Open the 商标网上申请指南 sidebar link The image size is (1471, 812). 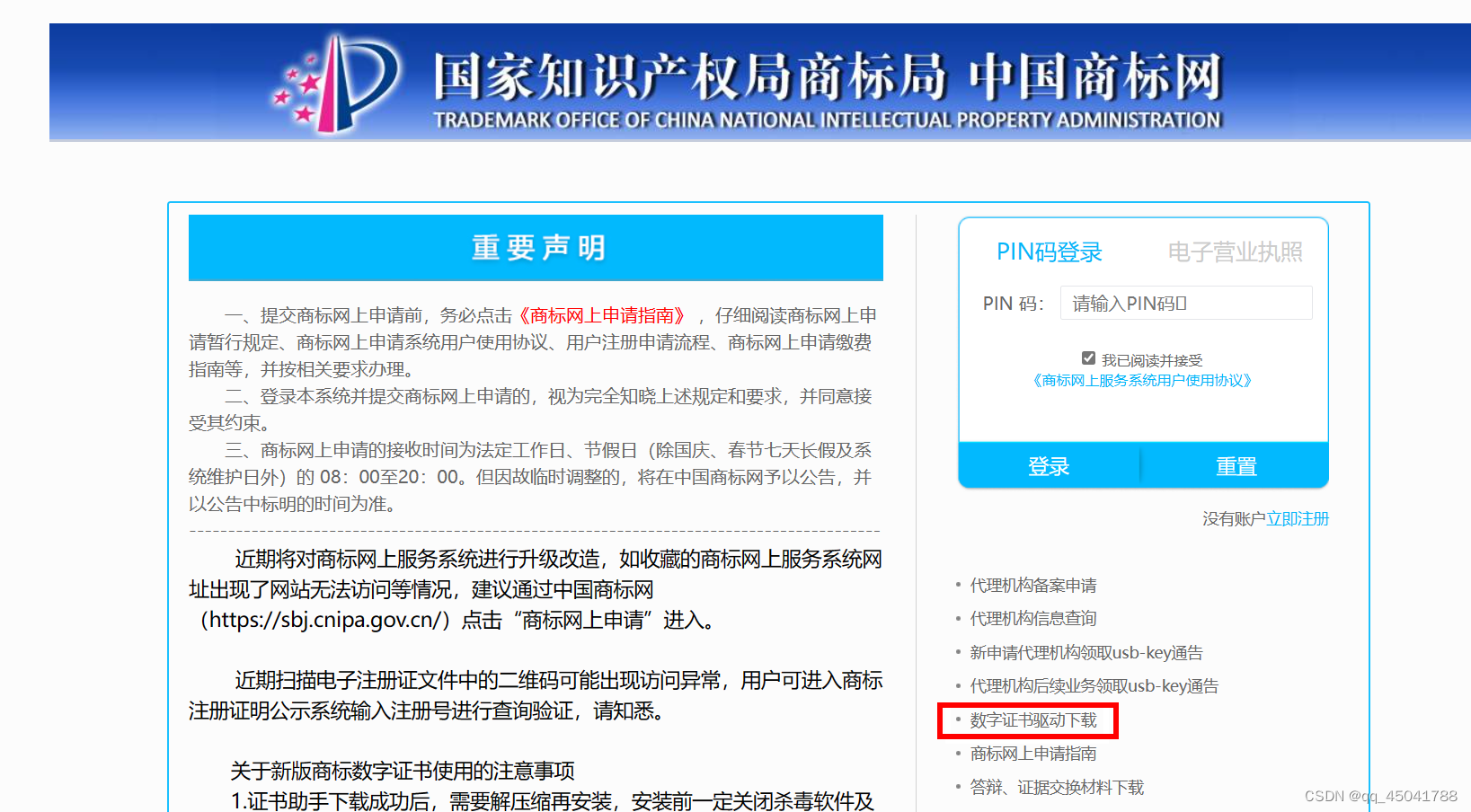(x=1033, y=754)
